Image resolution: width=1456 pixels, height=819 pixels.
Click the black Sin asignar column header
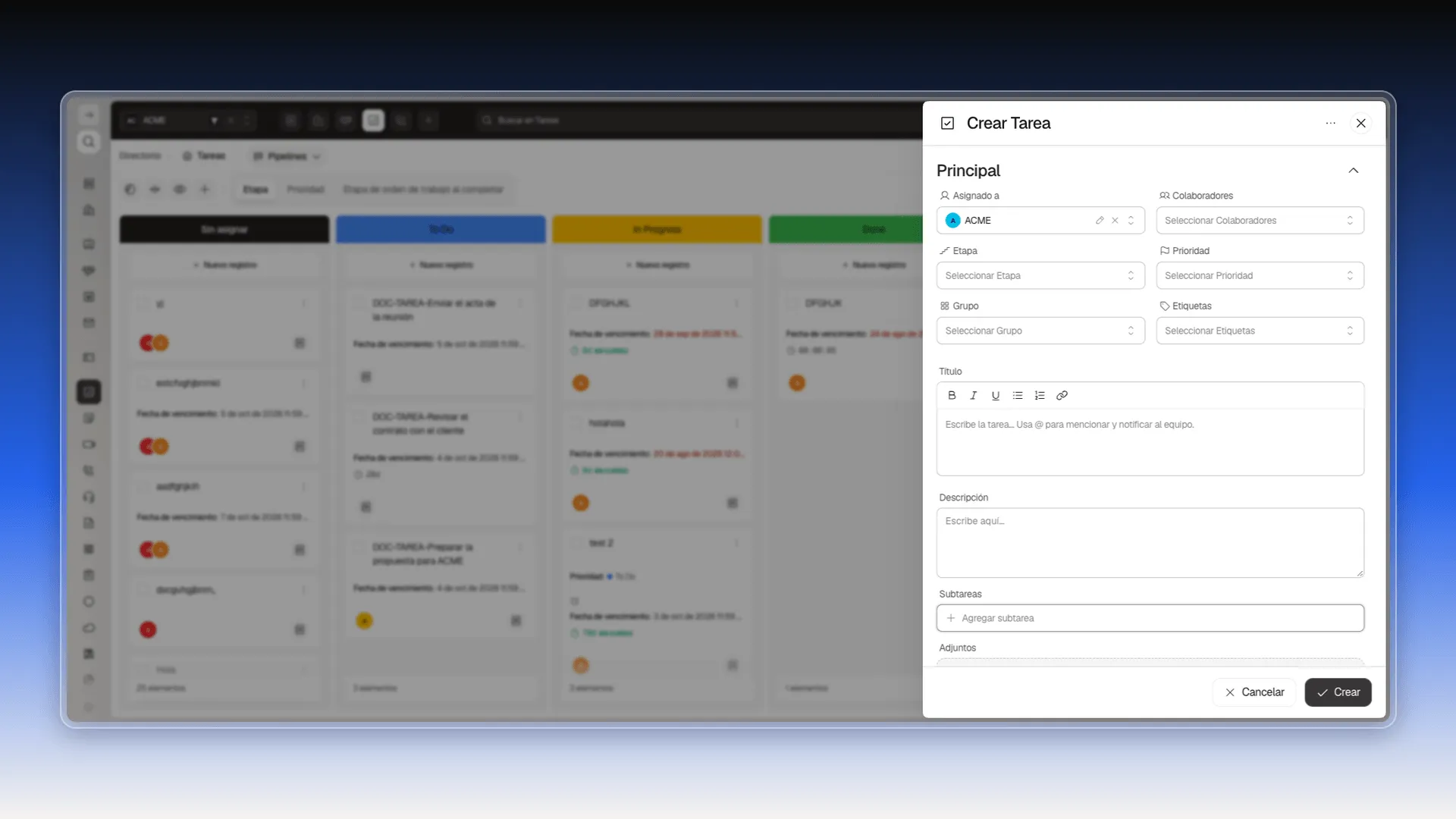click(224, 230)
